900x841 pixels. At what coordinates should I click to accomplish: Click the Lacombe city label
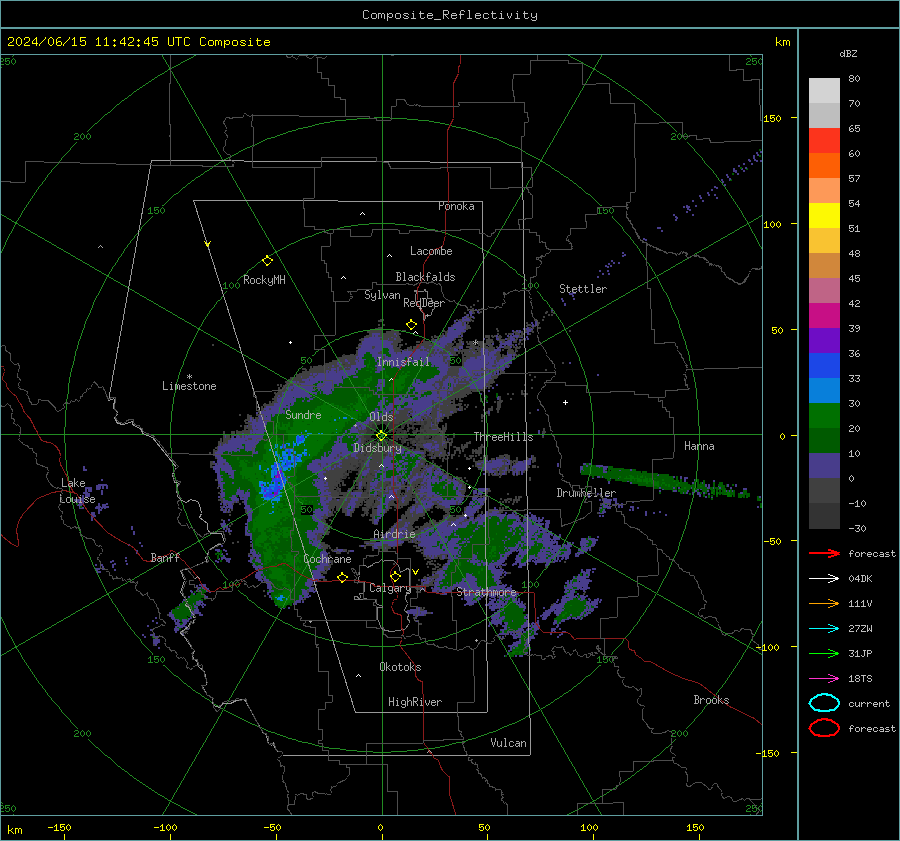[431, 251]
